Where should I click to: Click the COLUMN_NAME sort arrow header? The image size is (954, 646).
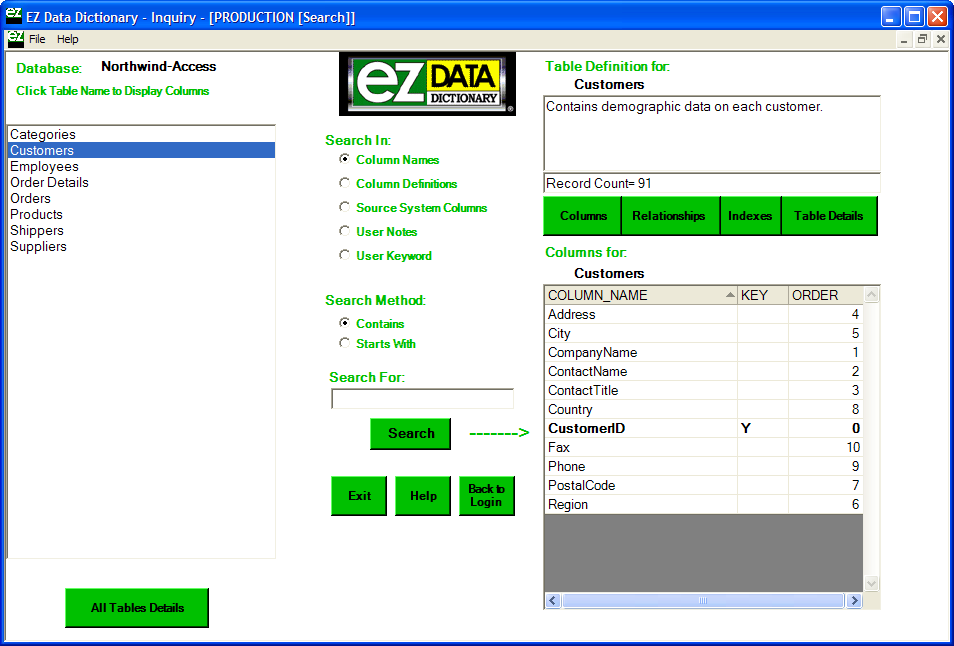[x=729, y=295]
